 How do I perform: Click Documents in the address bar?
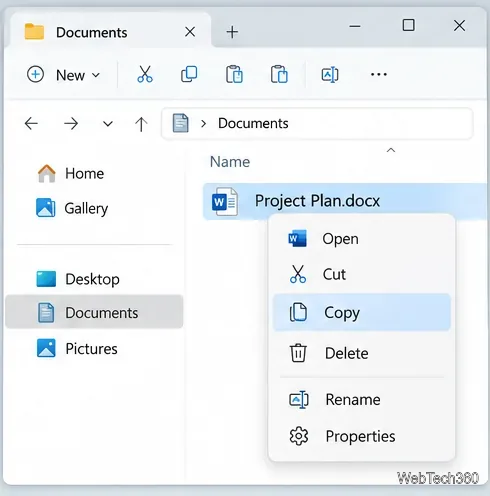tap(253, 123)
